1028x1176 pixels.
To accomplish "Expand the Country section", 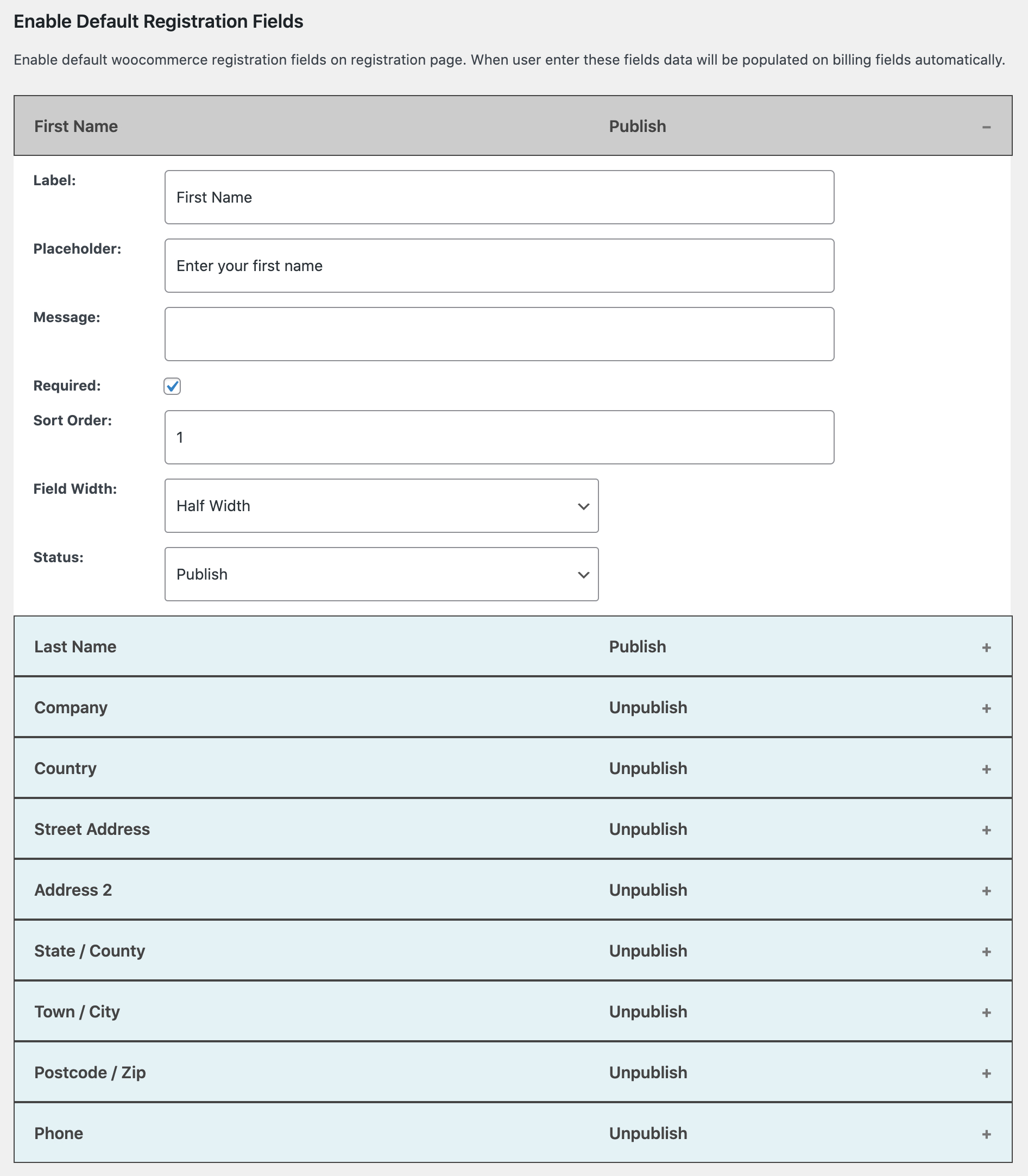I will coord(986,769).
